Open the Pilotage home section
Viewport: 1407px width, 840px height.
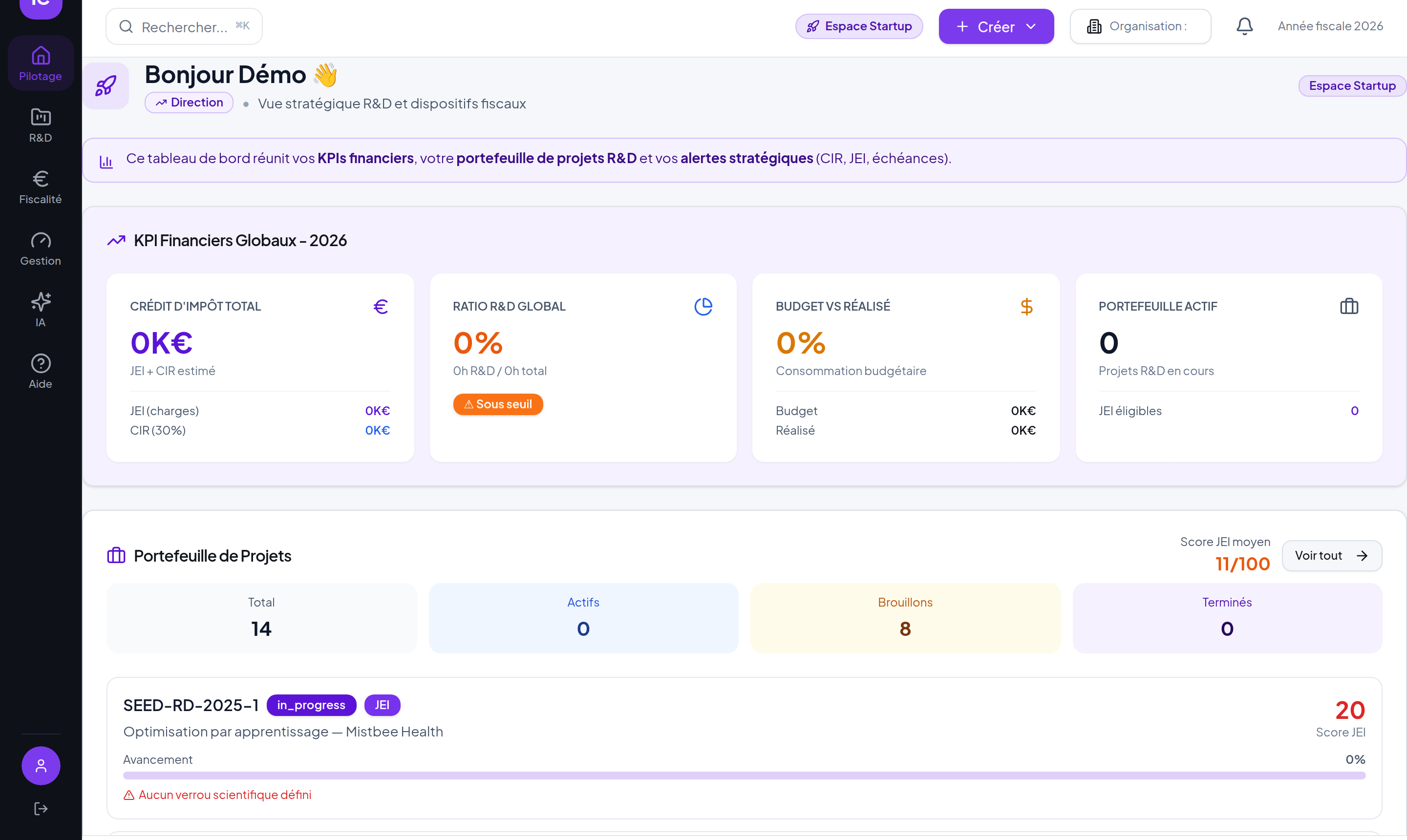pos(40,63)
